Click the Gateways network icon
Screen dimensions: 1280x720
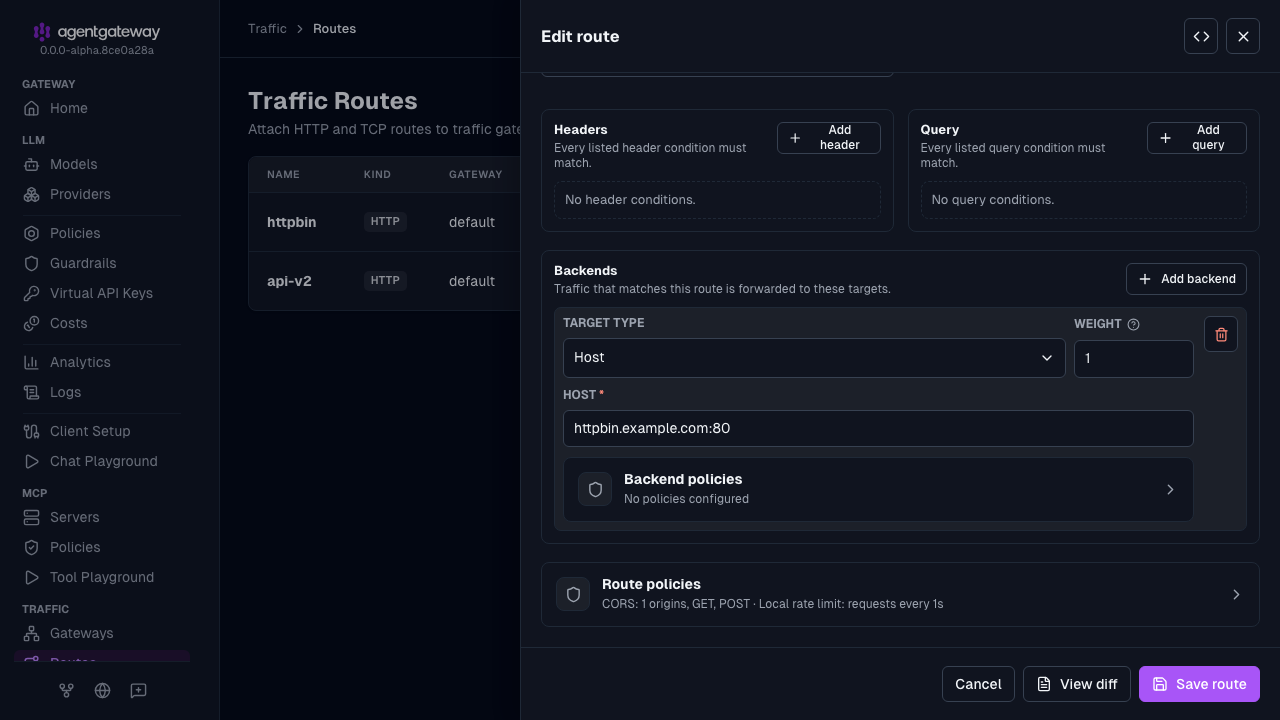31,633
